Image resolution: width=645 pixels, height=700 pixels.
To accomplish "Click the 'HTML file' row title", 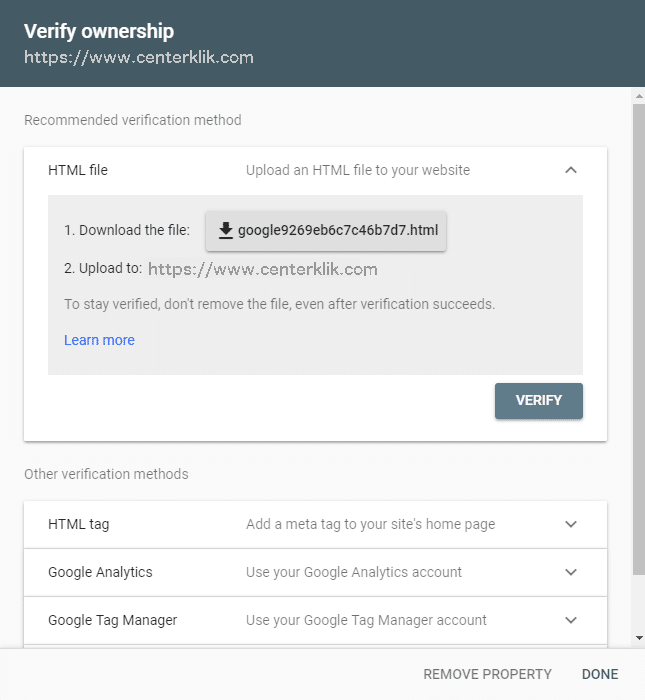I will (x=78, y=170).
